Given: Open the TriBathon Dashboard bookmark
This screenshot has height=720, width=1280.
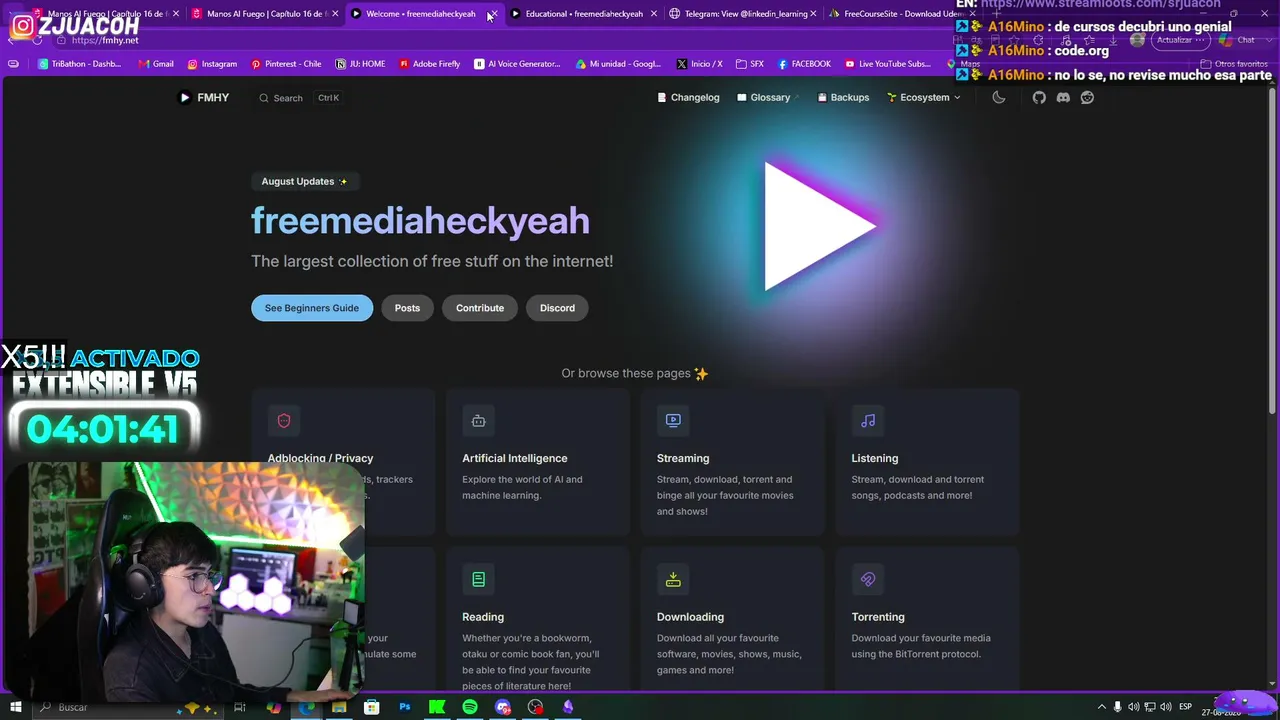Looking at the screenshot, I should (x=79, y=64).
